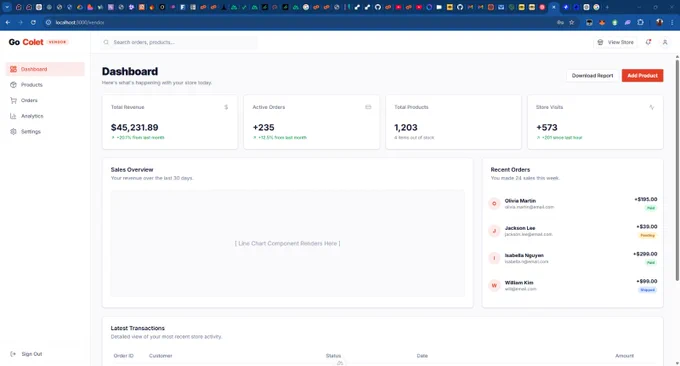Open the MetaMask fox extension

pyautogui.click(x=602, y=22)
